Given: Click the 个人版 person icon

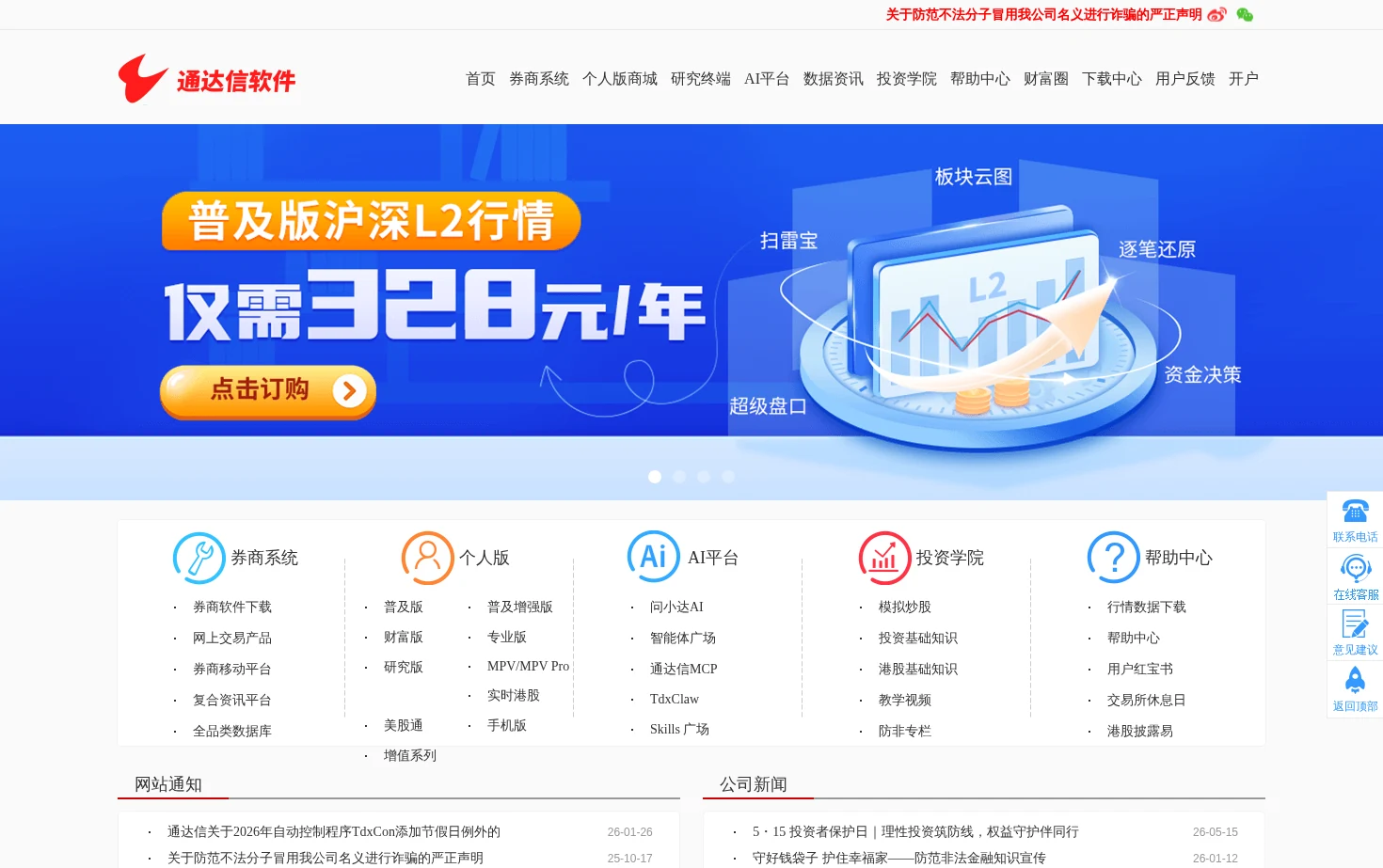Looking at the screenshot, I should [x=427, y=558].
